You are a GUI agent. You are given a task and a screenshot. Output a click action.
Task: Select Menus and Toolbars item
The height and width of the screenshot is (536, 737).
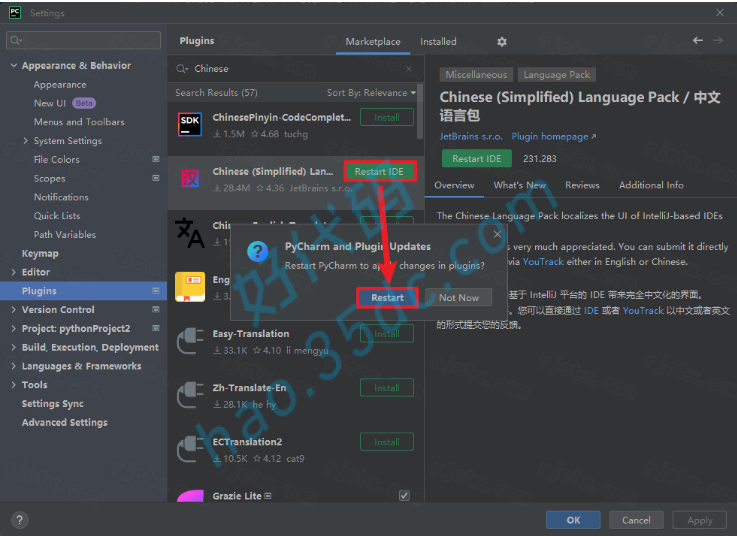click(79, 122)
